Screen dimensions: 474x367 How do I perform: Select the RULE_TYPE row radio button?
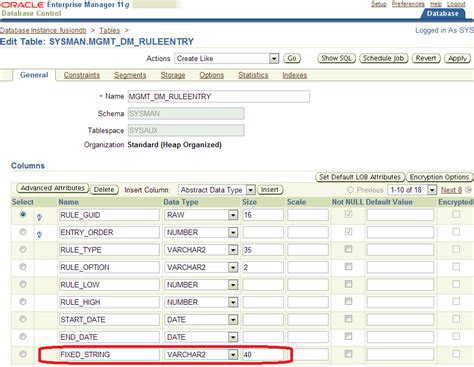pyautogui.click(x=23, y=249)
